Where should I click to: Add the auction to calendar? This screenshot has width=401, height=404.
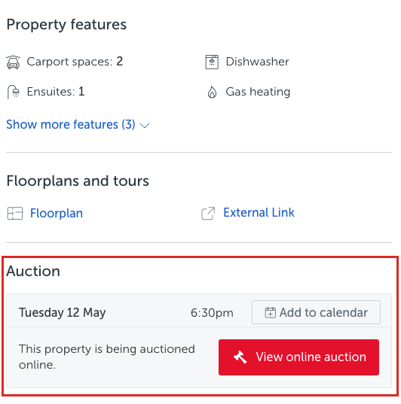tap(316, 312)
